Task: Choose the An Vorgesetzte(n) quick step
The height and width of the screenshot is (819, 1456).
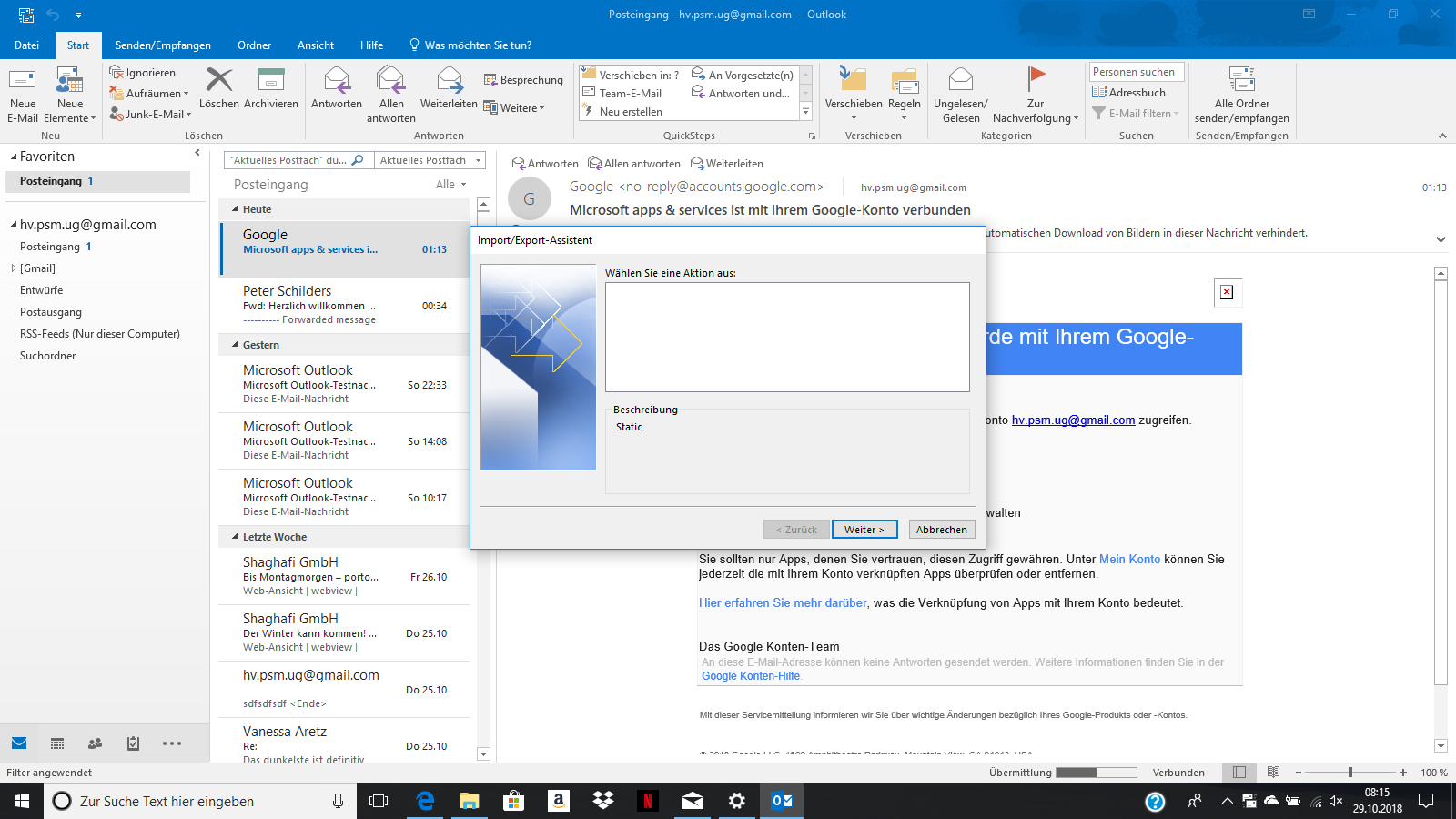Action: [743, 76]
